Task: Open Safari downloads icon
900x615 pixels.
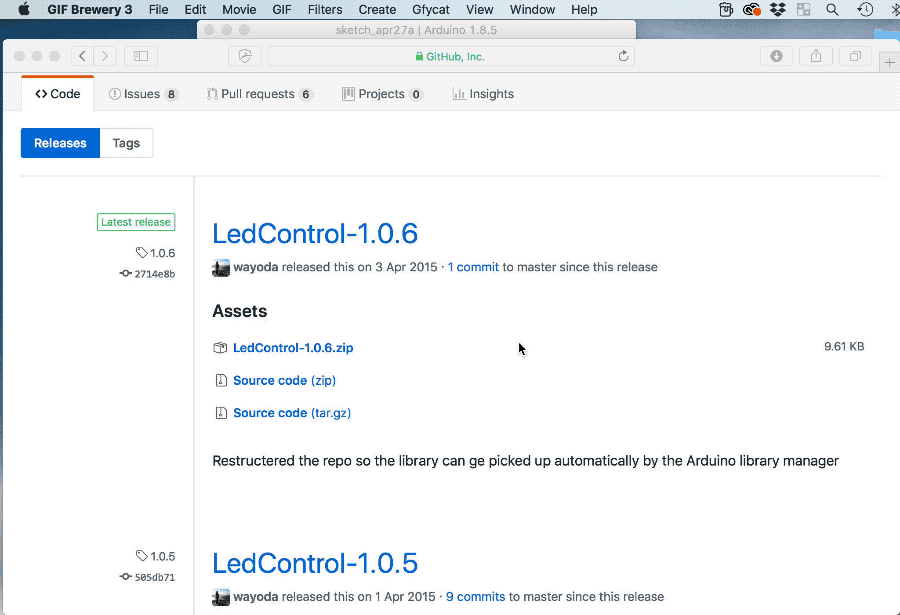Action: 776,57
